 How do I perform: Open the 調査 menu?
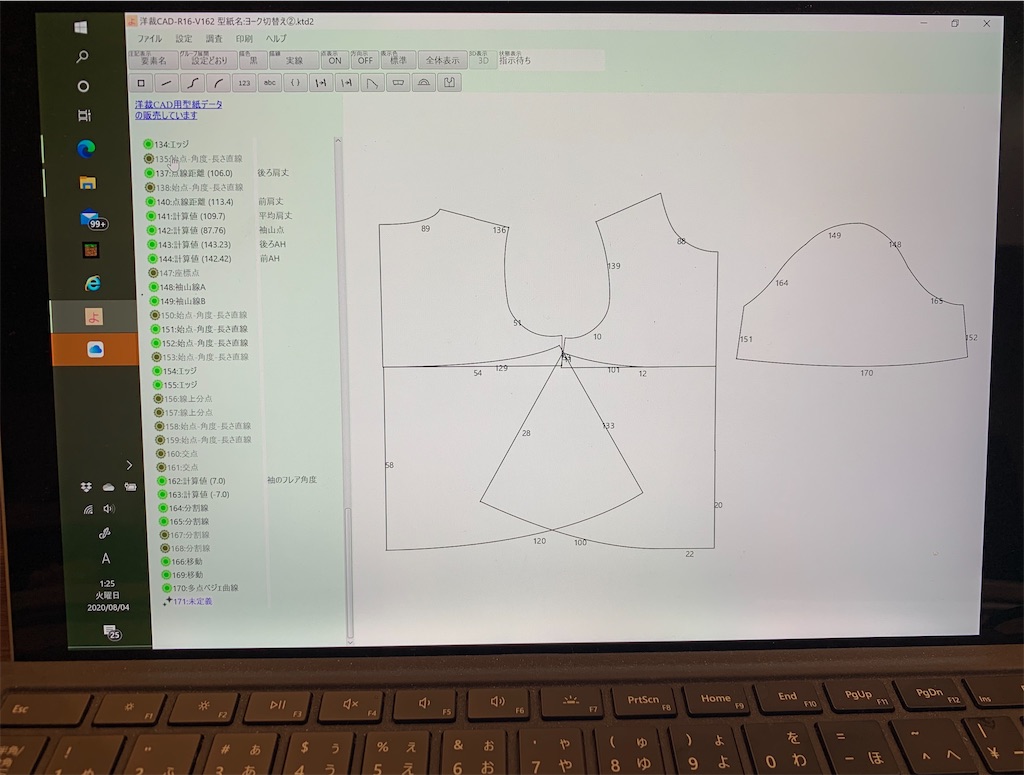point(214,39)
